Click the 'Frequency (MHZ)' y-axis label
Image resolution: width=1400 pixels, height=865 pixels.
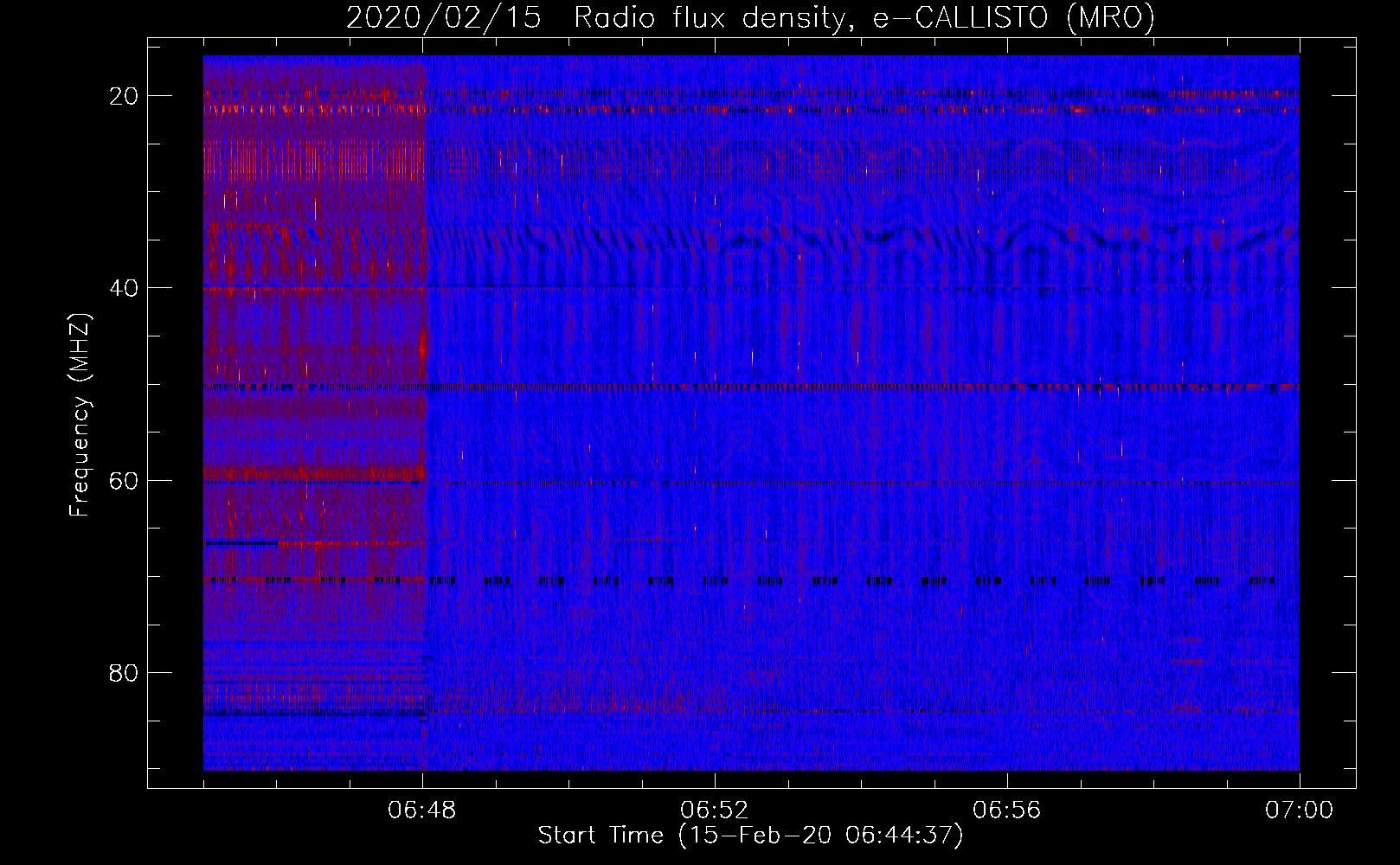click(80, 415)
